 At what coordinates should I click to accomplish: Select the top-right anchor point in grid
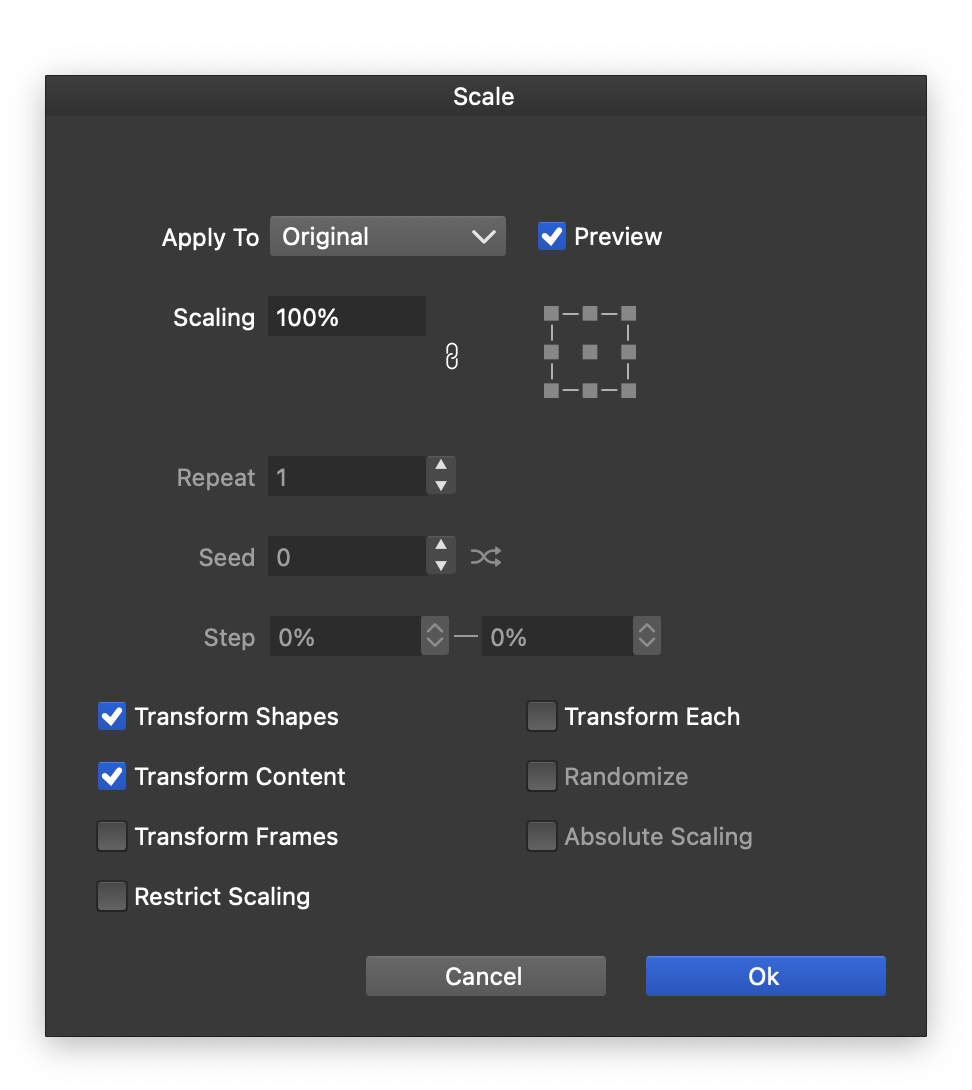628,314
